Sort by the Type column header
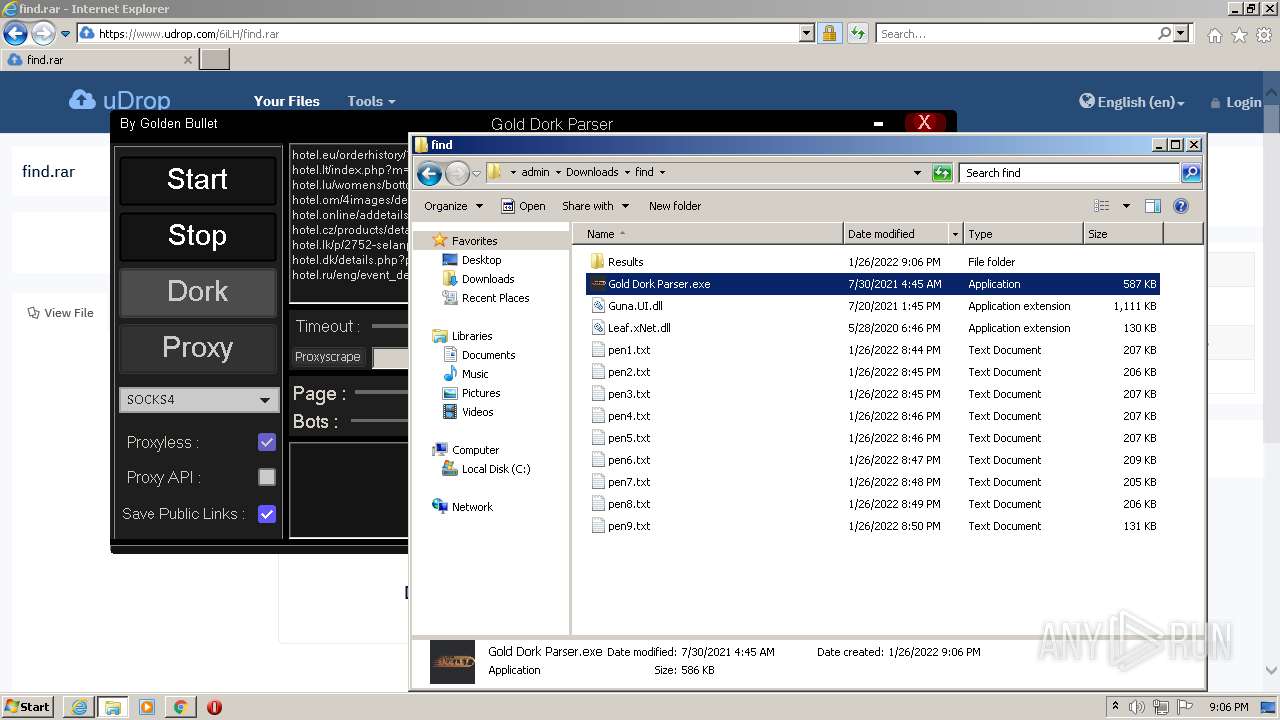Viewport: 1280px width, 720px height. click(x=1023, y=234)
